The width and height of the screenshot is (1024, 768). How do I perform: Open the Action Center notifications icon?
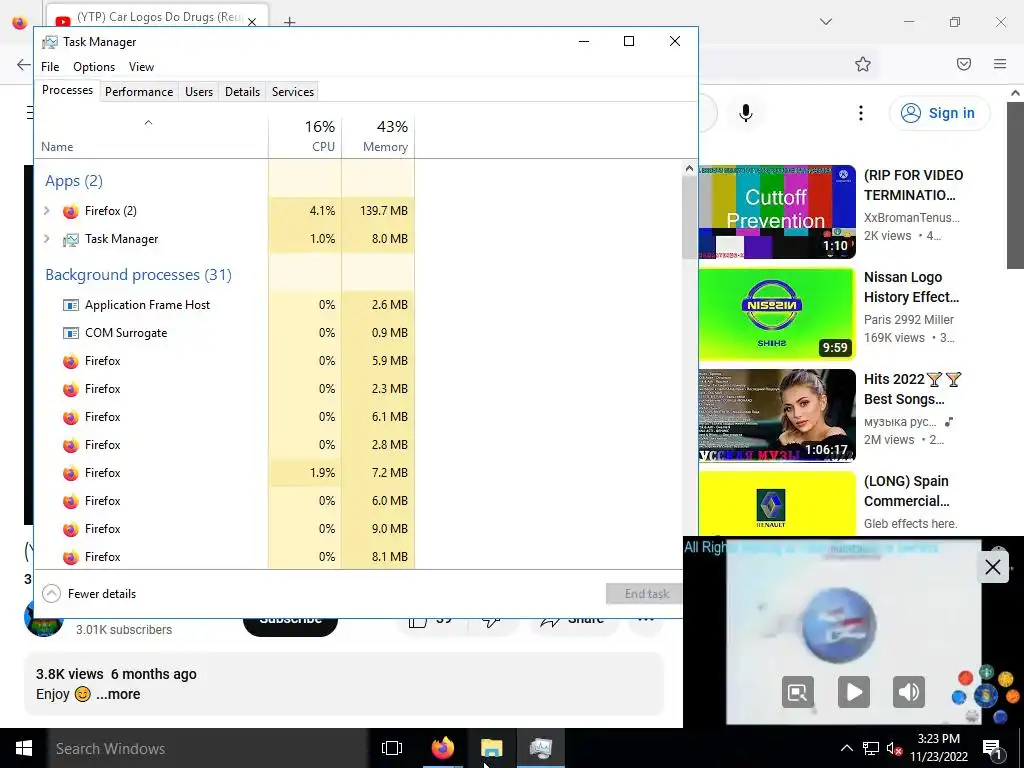(992, 748)
